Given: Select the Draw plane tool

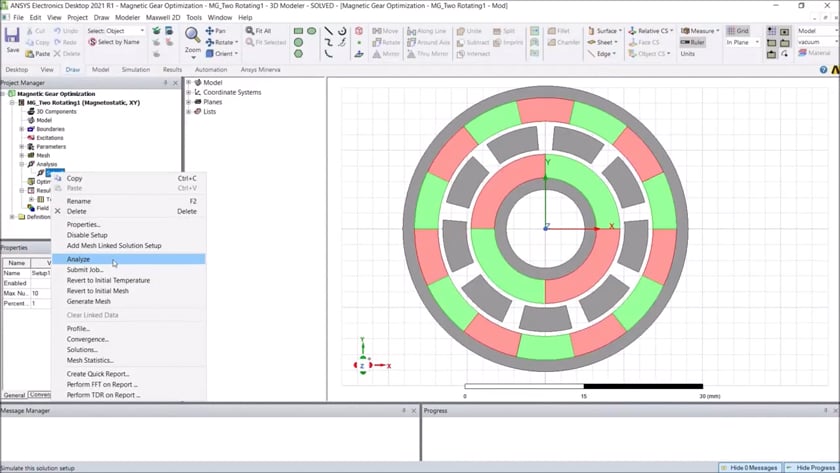Looking at the screenshot, I should point(359,54).
